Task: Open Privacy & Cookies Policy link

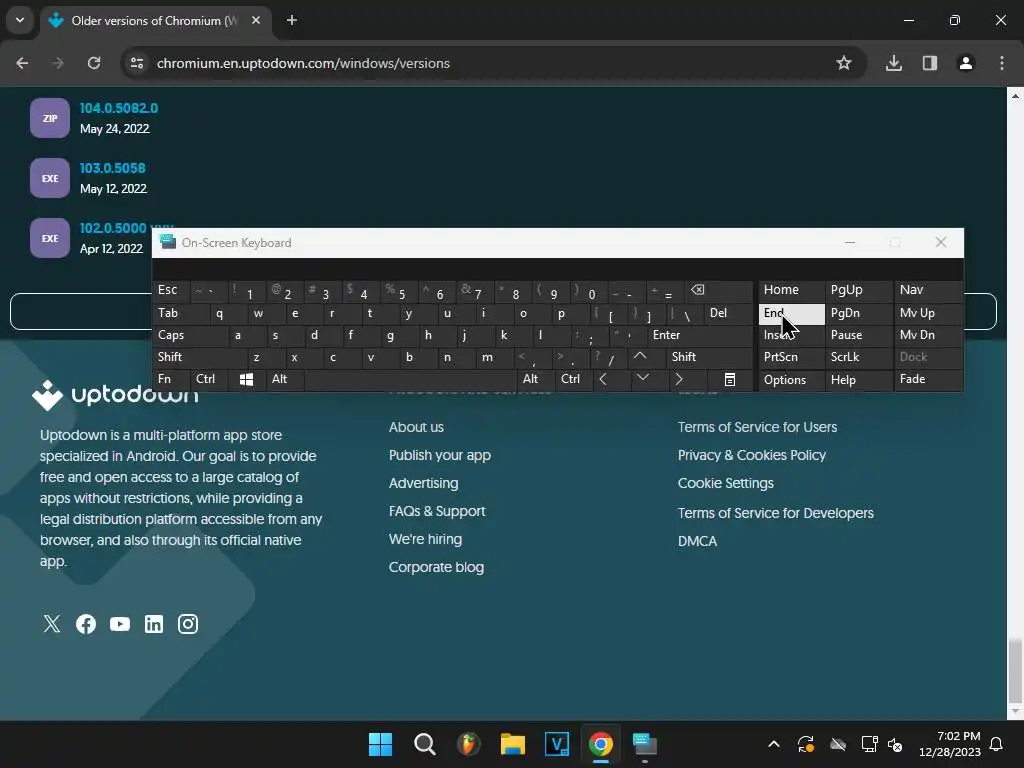Action: coord(752,455)
